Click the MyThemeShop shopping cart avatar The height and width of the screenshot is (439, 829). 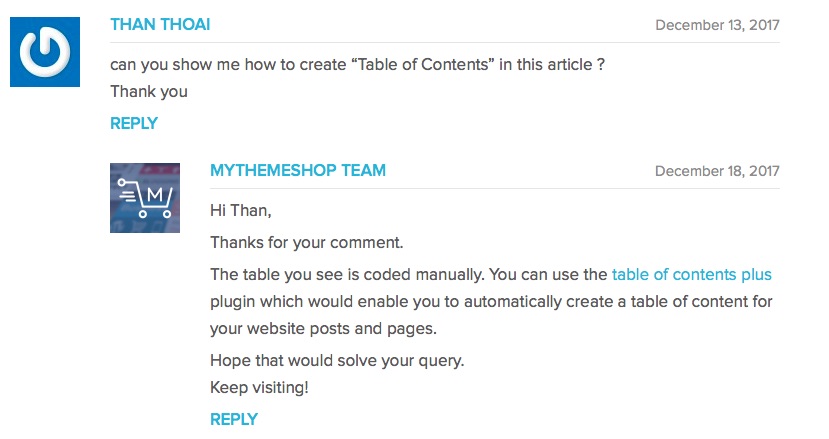coord(145,198)
